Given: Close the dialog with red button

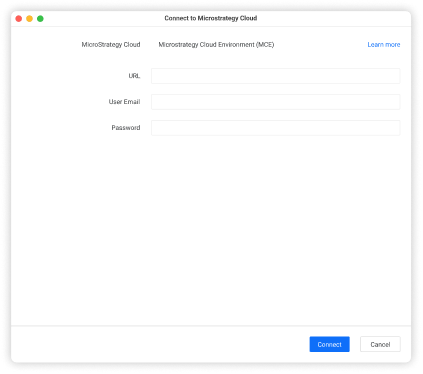Looking at the screenshot, I should pos(19,19).
